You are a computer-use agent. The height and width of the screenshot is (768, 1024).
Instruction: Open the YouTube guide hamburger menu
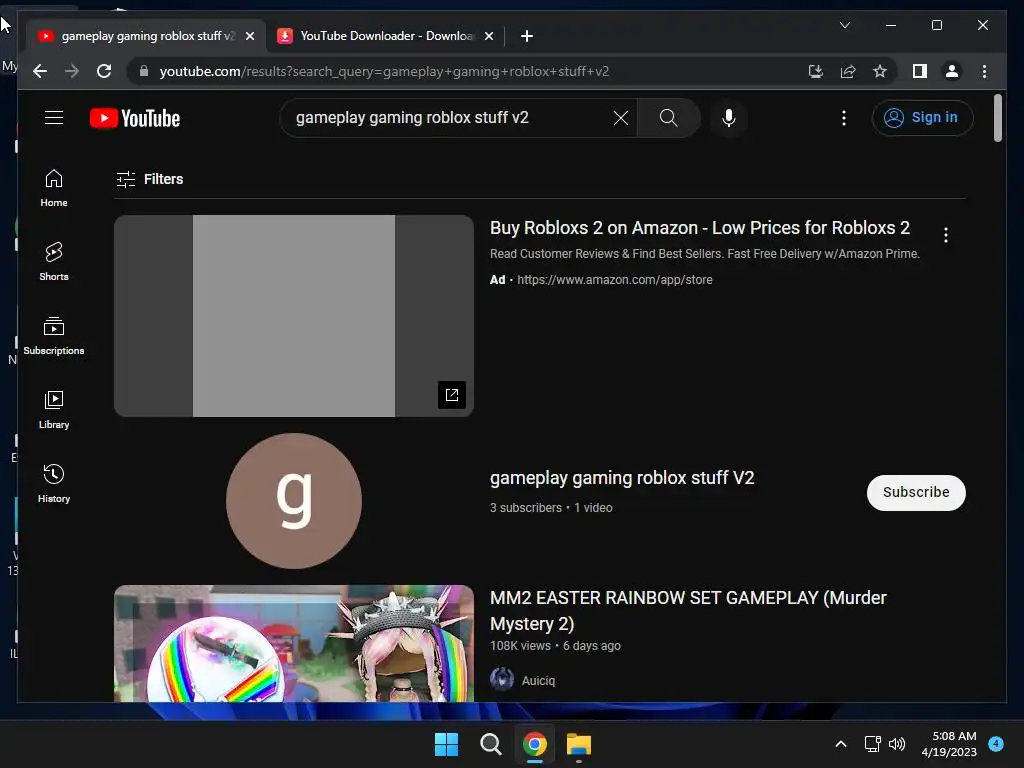click(x=54, y=118)
